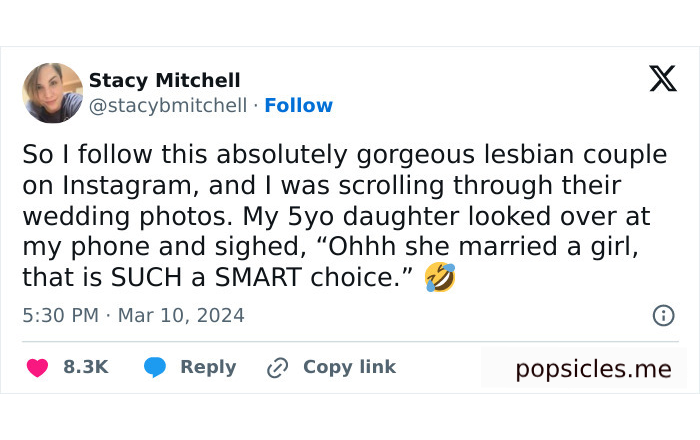Click the popsicles.me watermark
700x440 pixels.
593,369
